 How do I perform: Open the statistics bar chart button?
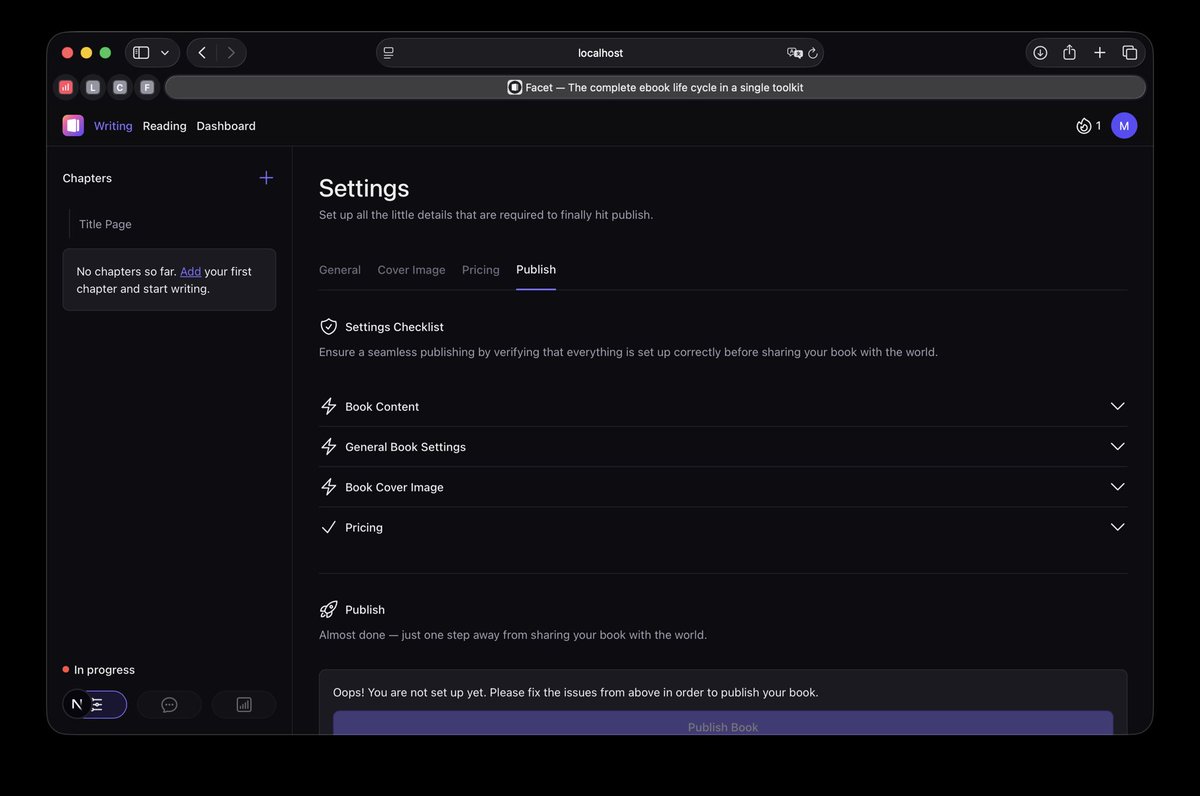(x=244, y=705)
